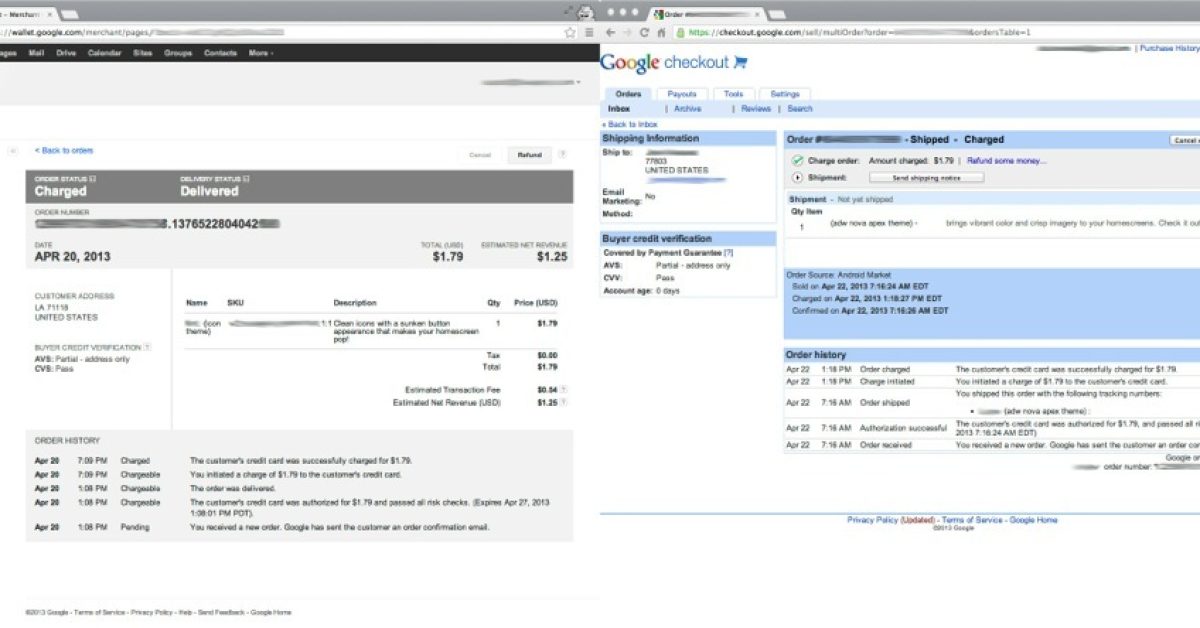This screenshot has width=1200, height=628.
Task: Click the Delivered status text in Wallet
Action: [209, 191]
